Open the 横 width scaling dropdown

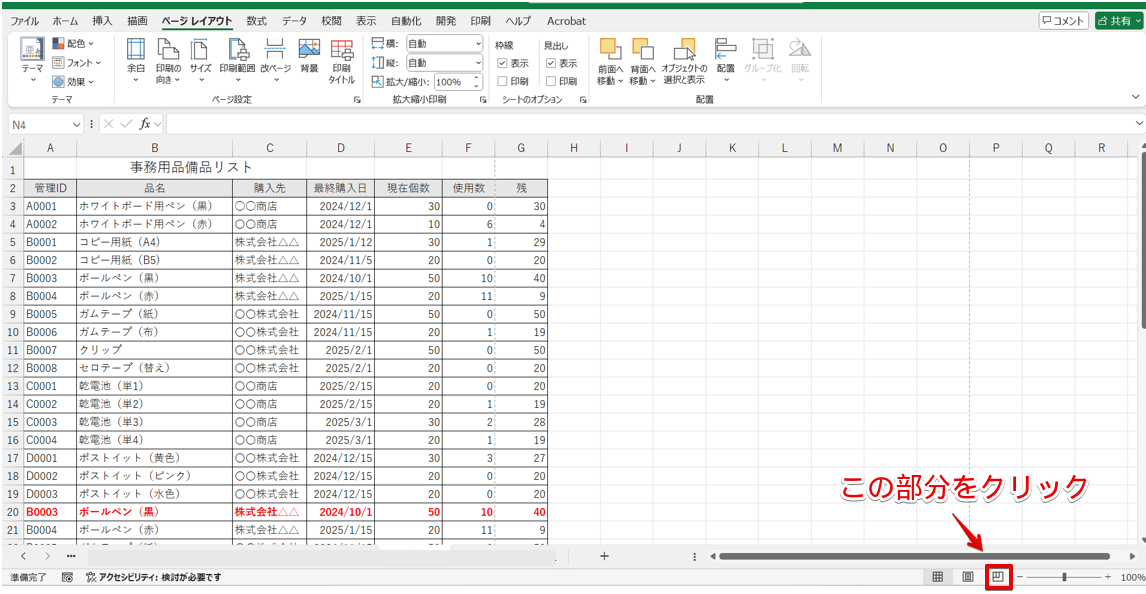476,44
